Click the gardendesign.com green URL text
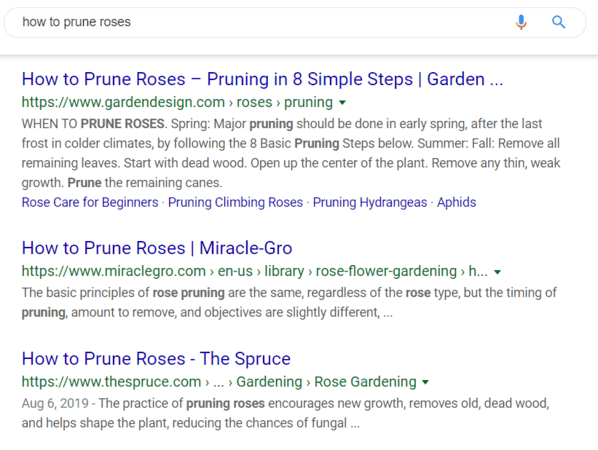The width and height of the screenshot is (598, 450). click(177, 102)
